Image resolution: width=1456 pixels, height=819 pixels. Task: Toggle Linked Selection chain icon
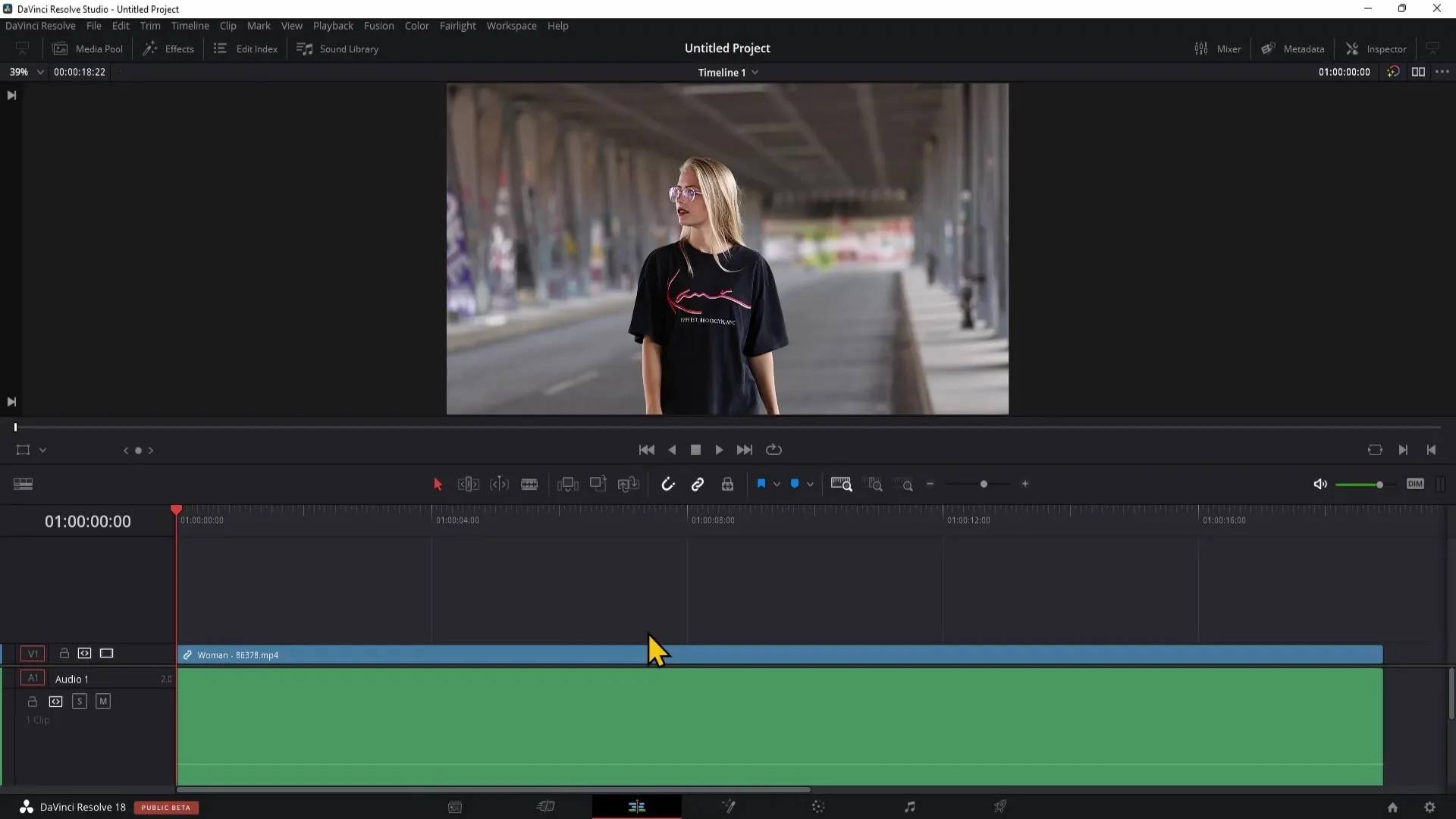(698, 485)
